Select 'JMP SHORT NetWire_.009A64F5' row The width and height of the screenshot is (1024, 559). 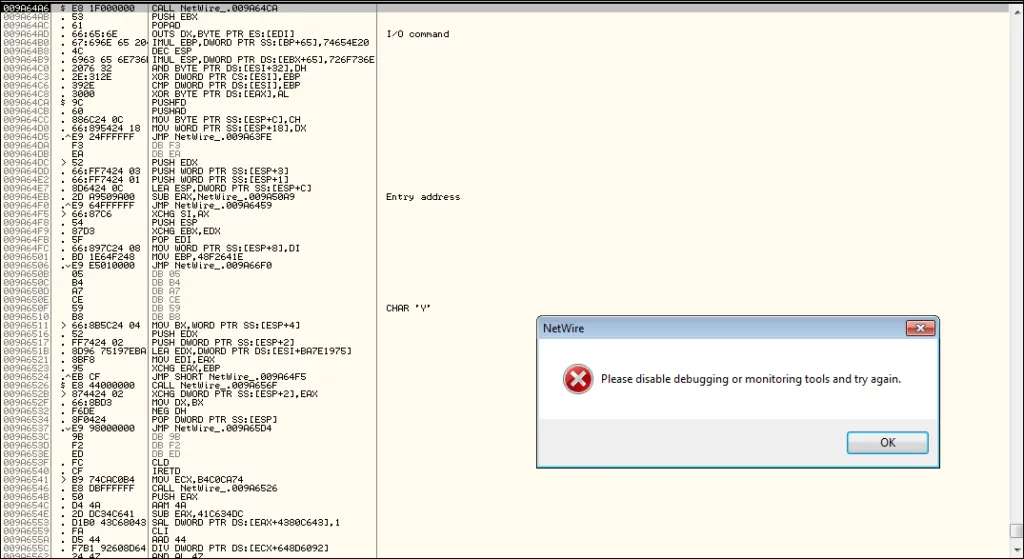(228, 377)
